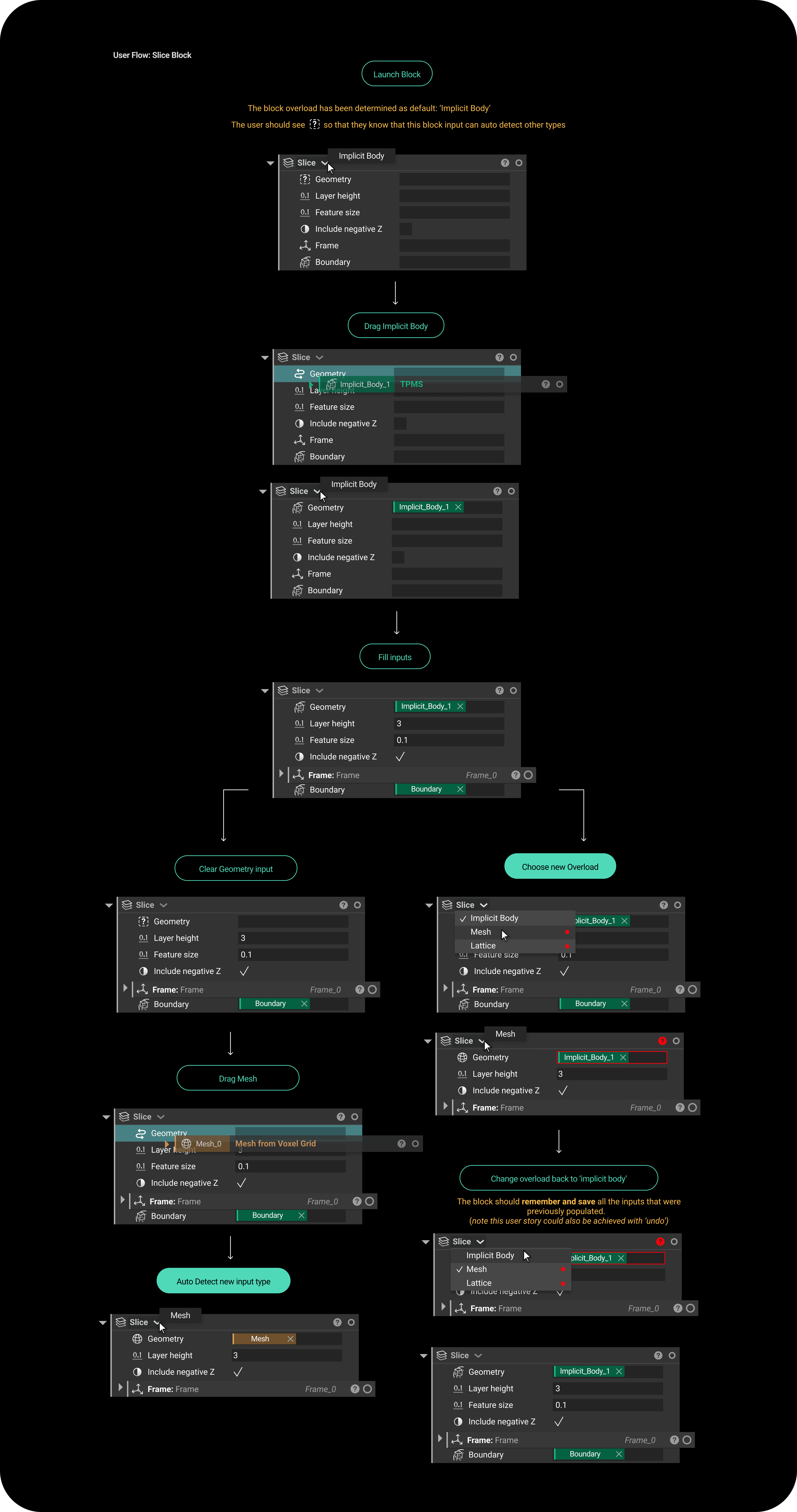Image resolution: width=797 pixels, height=1512 pixels.
Task: Select Lattice in the menu with Mesh checked
Action: 511,1283
